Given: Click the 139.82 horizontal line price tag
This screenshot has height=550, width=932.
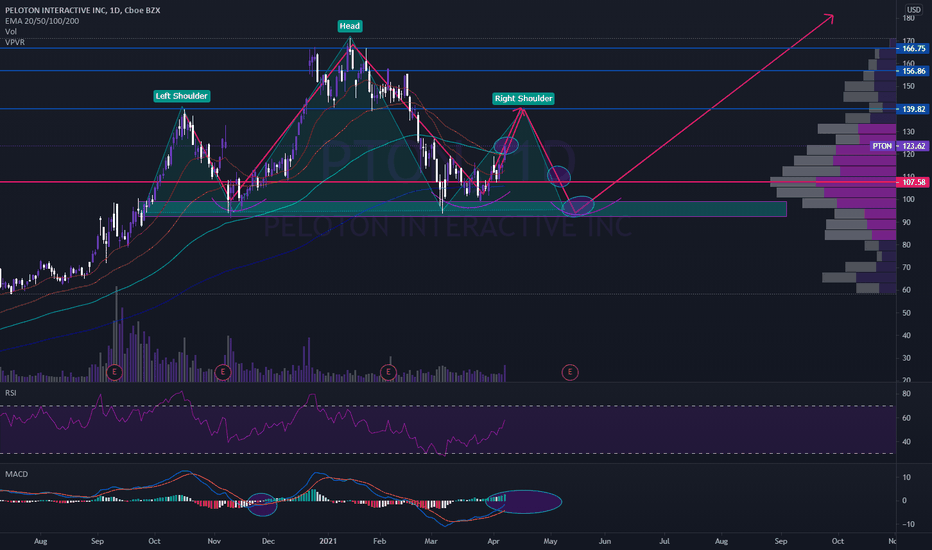Looking at the screenshot, I should (x=914, y=109).
